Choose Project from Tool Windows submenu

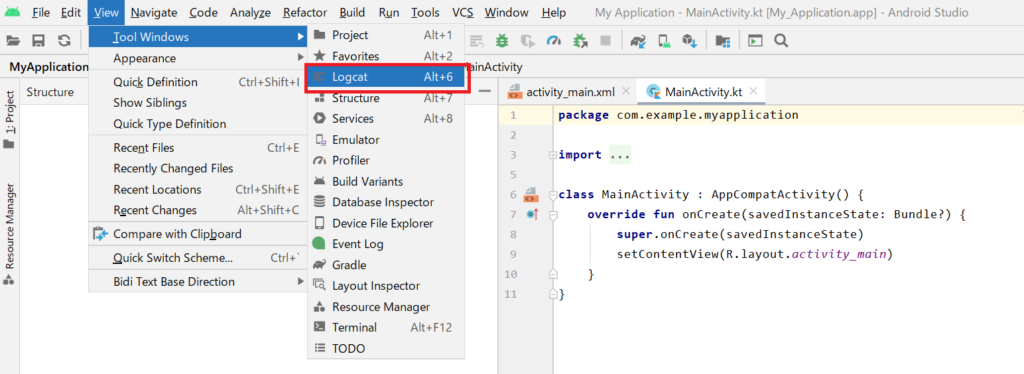387,35
